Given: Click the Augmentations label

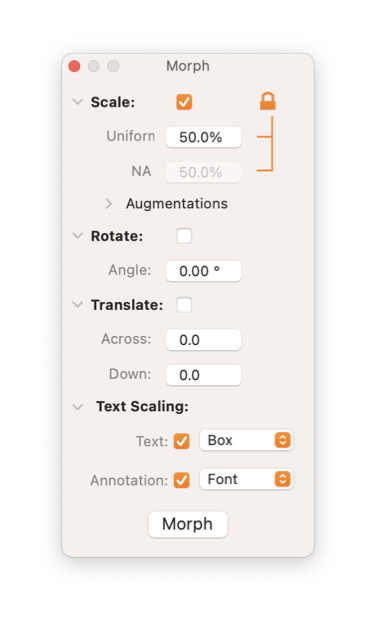Looking at the screenshot, I should point(177,204).
